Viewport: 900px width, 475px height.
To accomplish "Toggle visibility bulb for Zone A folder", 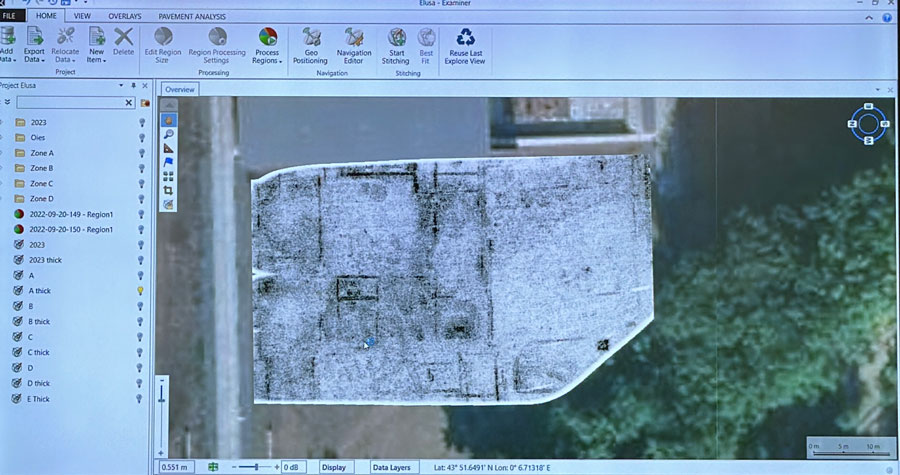I will pos(142,153).
